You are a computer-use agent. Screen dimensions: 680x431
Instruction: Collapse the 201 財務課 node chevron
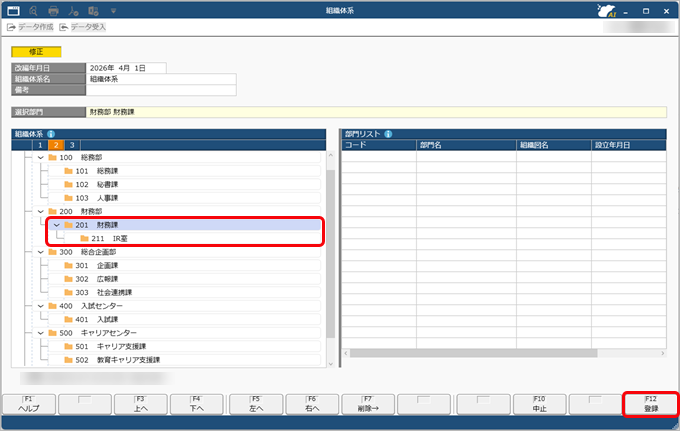[x=56, y=225]
